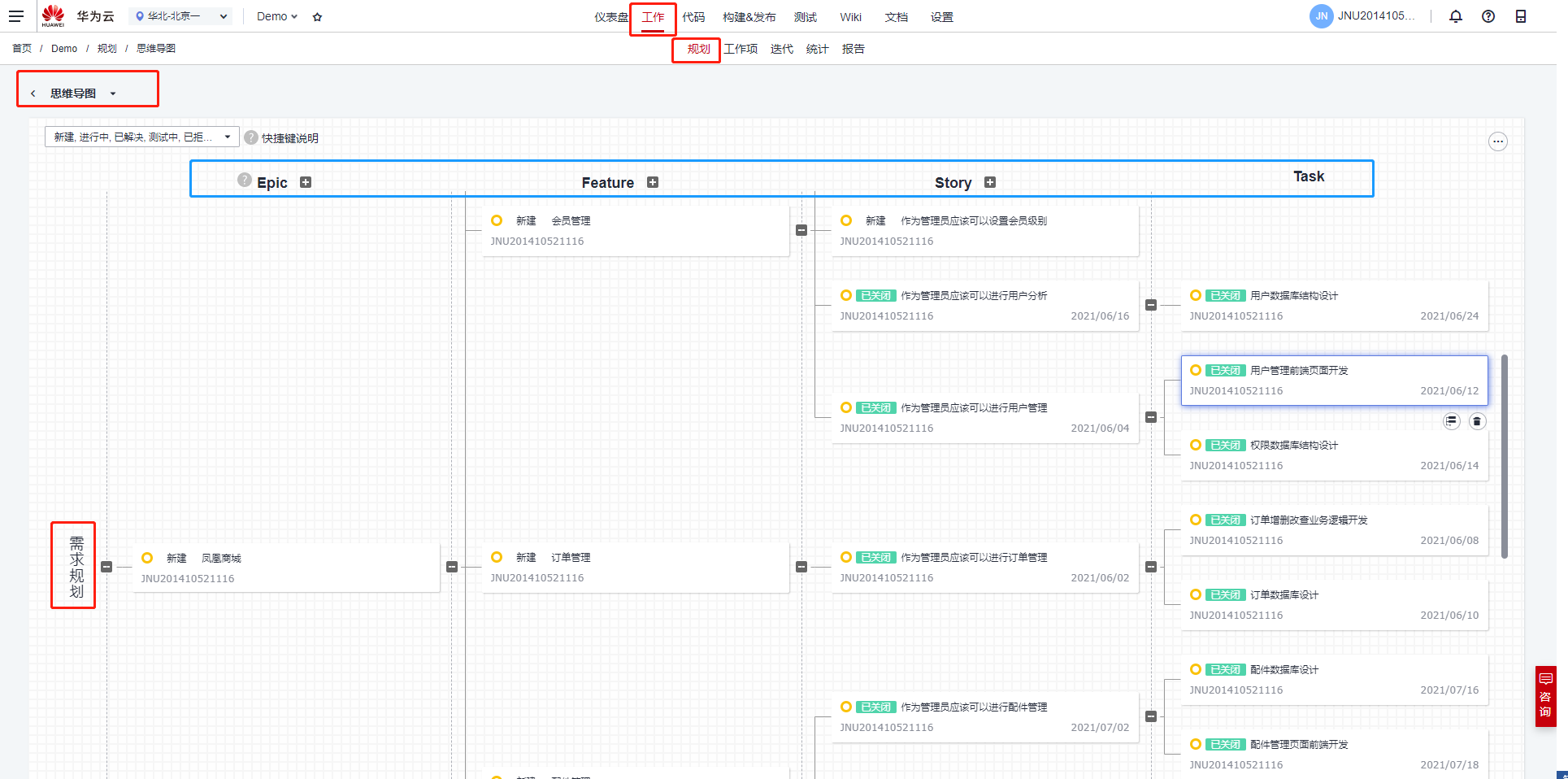
Task: Collapse the 订单管理 story tasks
Action: [1151, 567]
